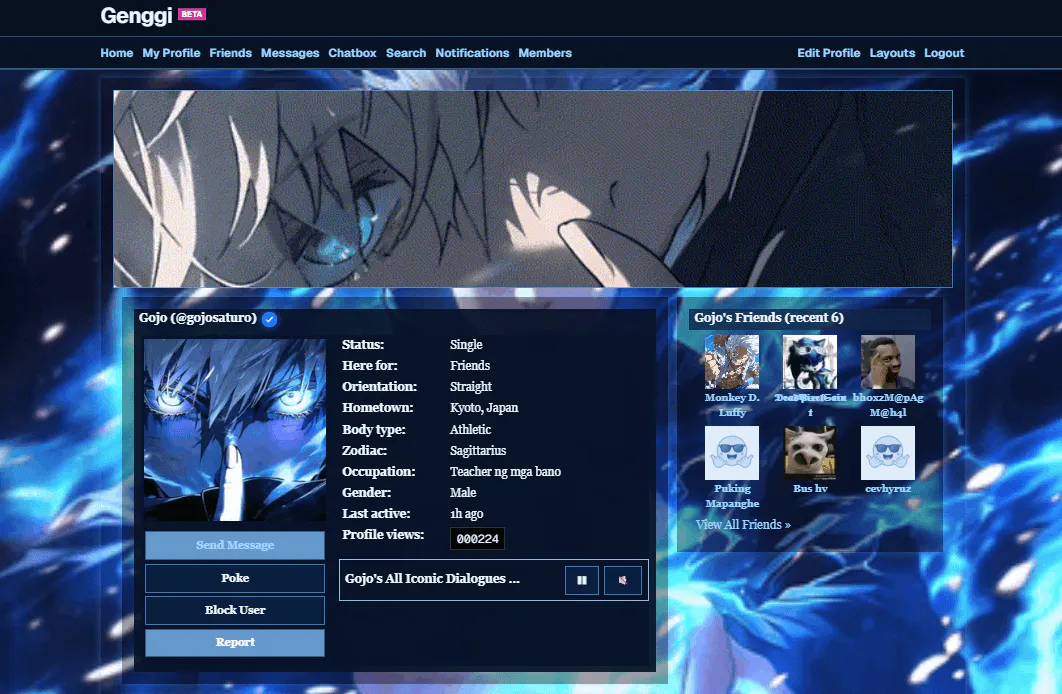Click the Genggi logo
Image resolution: width=1062 pixels, height=694 pixels.
pyautogui.click(x=136, y=16)
